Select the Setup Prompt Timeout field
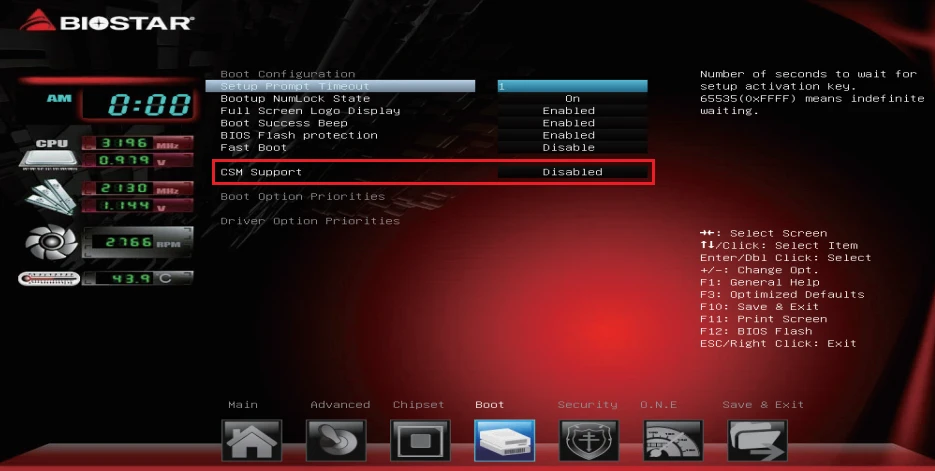The image size is (935, 471). point(572,87)
